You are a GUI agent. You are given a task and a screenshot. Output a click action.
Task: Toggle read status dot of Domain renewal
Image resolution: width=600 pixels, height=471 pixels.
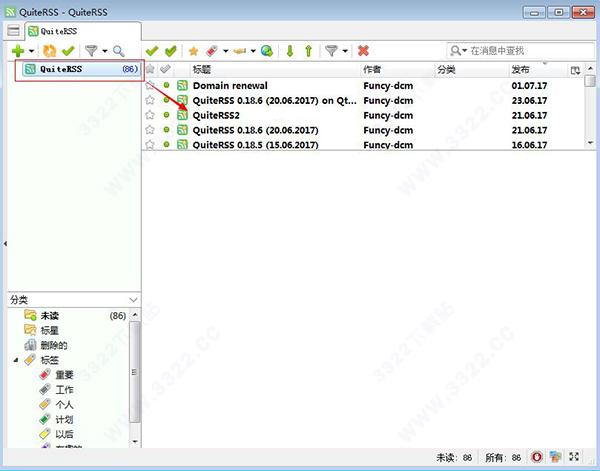click(166, 85)
